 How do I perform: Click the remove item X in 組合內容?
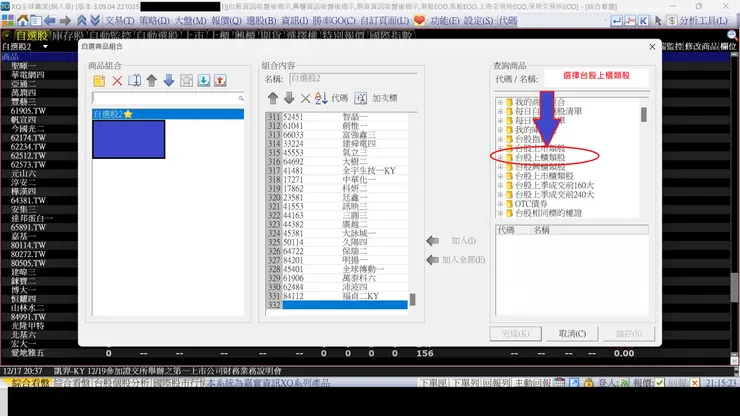[x=305, y=98]
